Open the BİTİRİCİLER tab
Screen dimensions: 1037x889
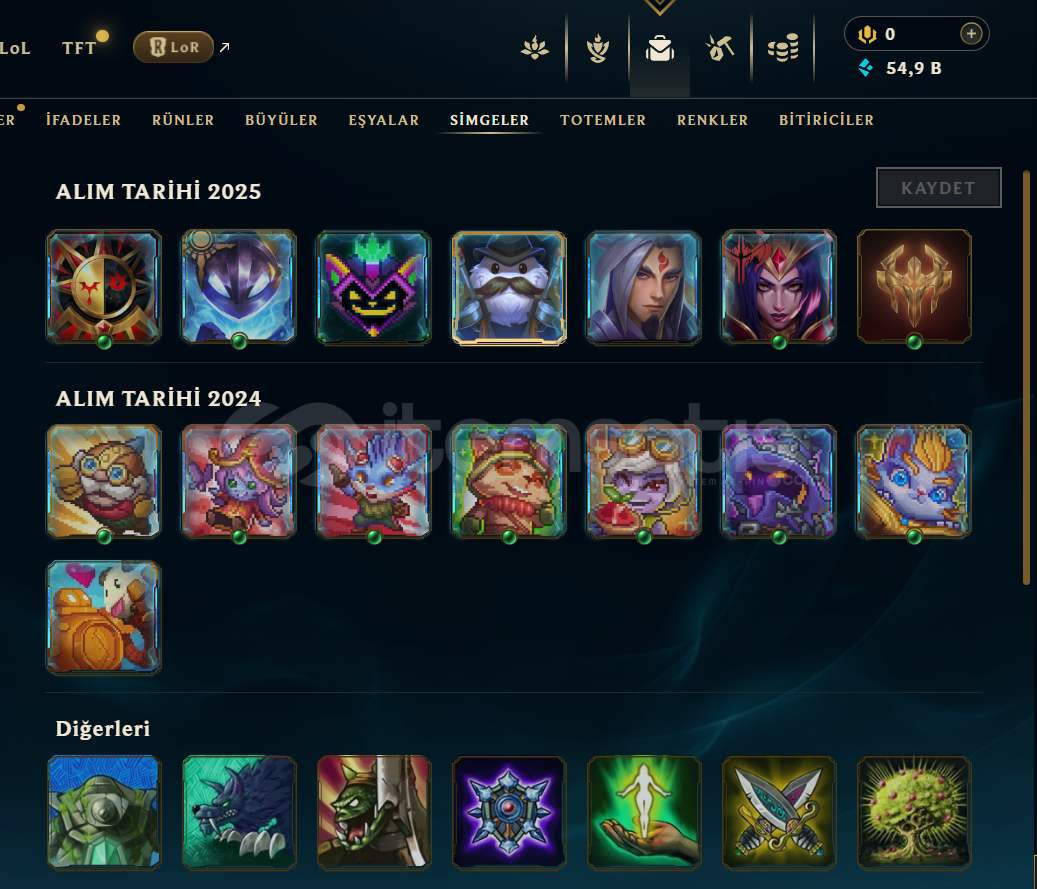826,120
